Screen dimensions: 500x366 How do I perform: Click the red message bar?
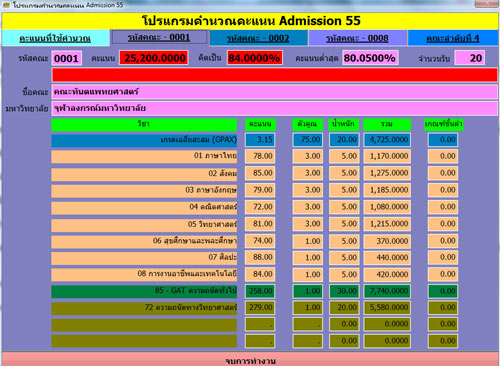(275, 75)
